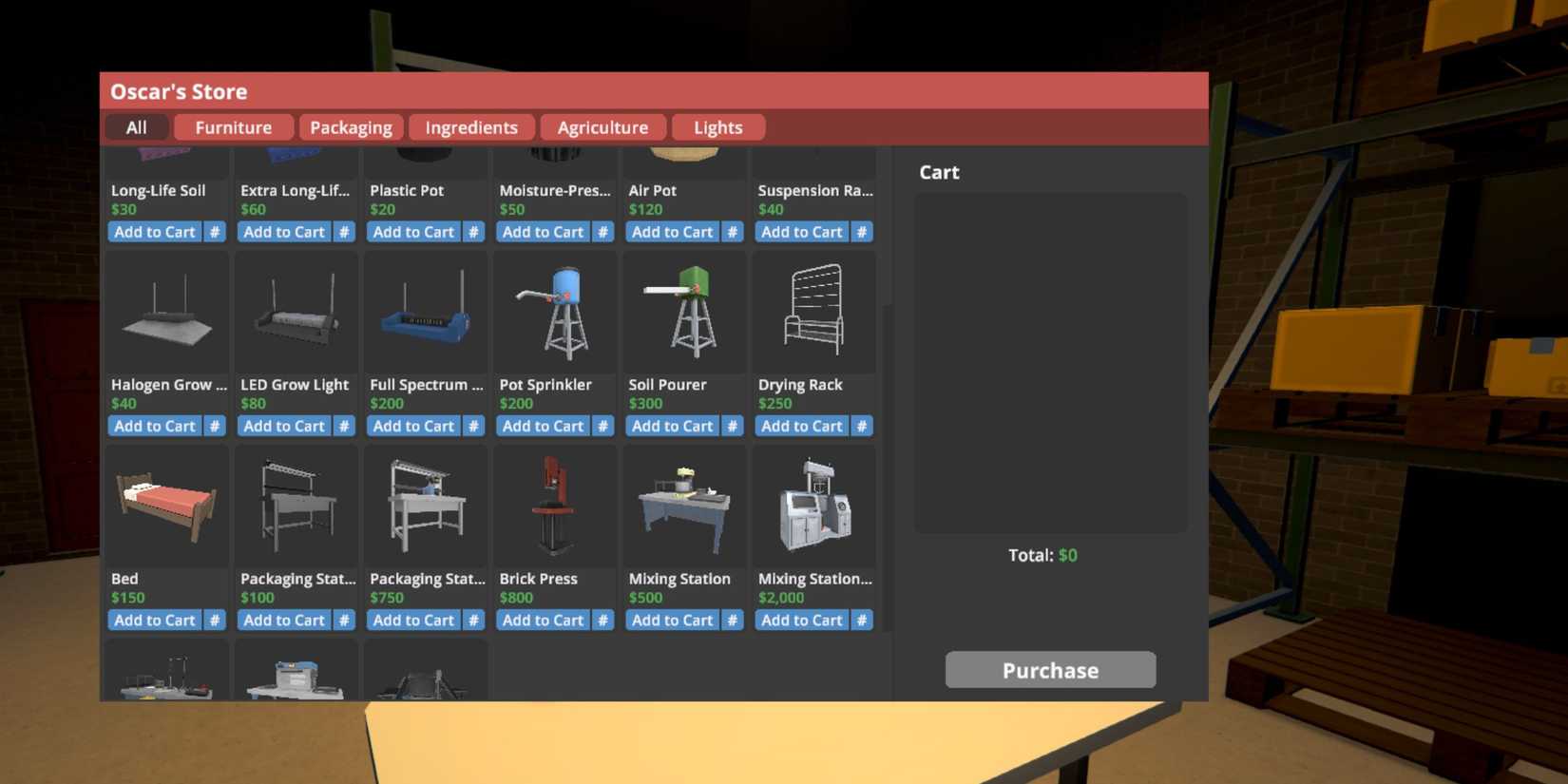Set quantity # for Drying Rack
1568x784 pixels.
click(861, 426)
